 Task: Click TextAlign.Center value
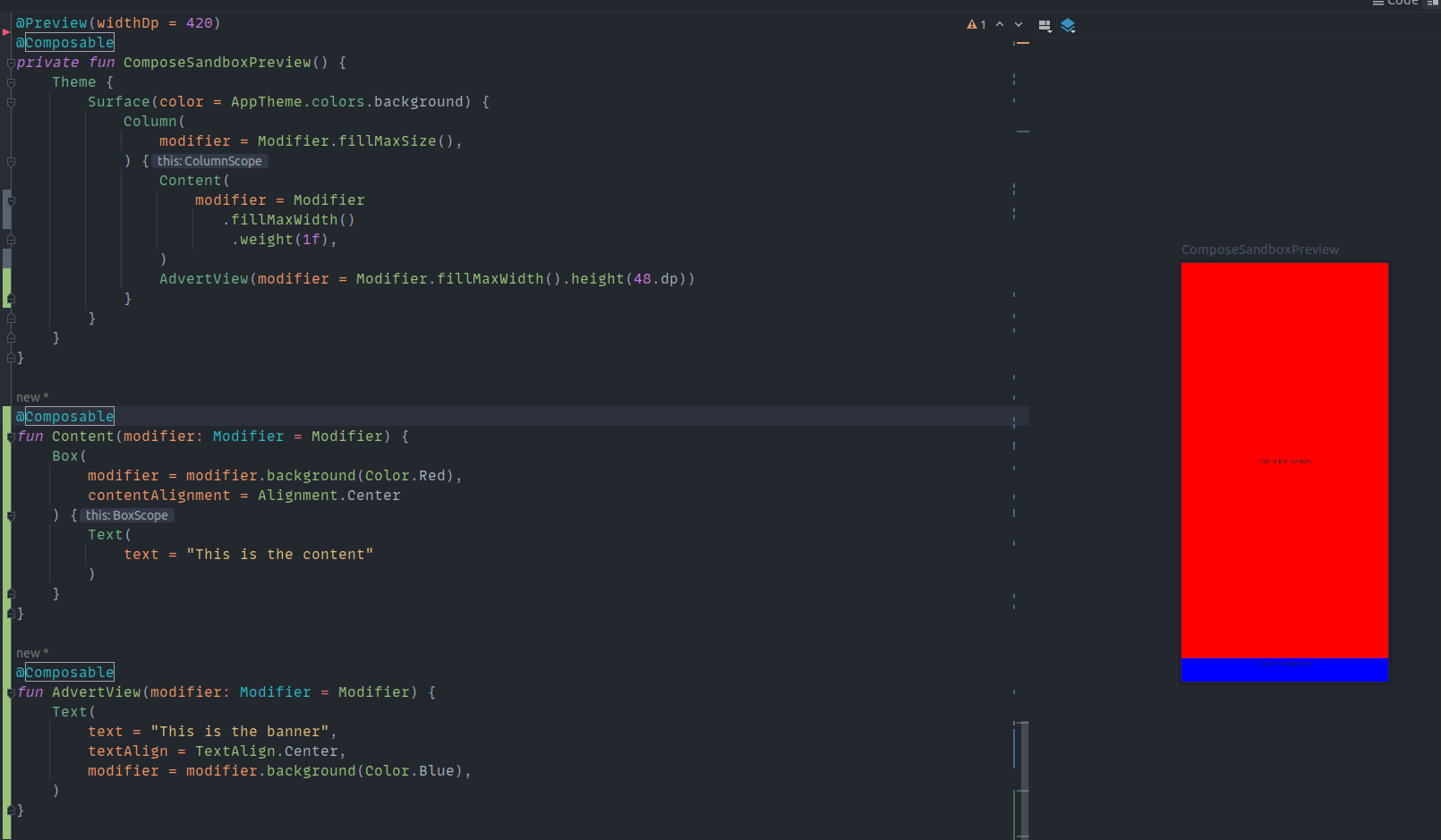pos(267,751)
